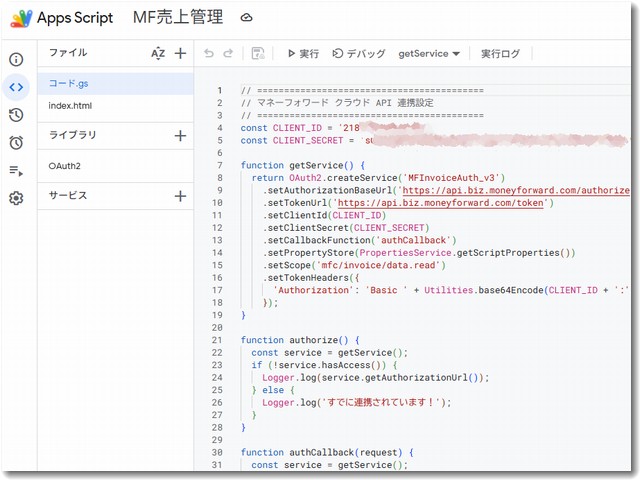Add a service using the plus icon
This screenshot has width=640, height=480.
tap(180, 196)
